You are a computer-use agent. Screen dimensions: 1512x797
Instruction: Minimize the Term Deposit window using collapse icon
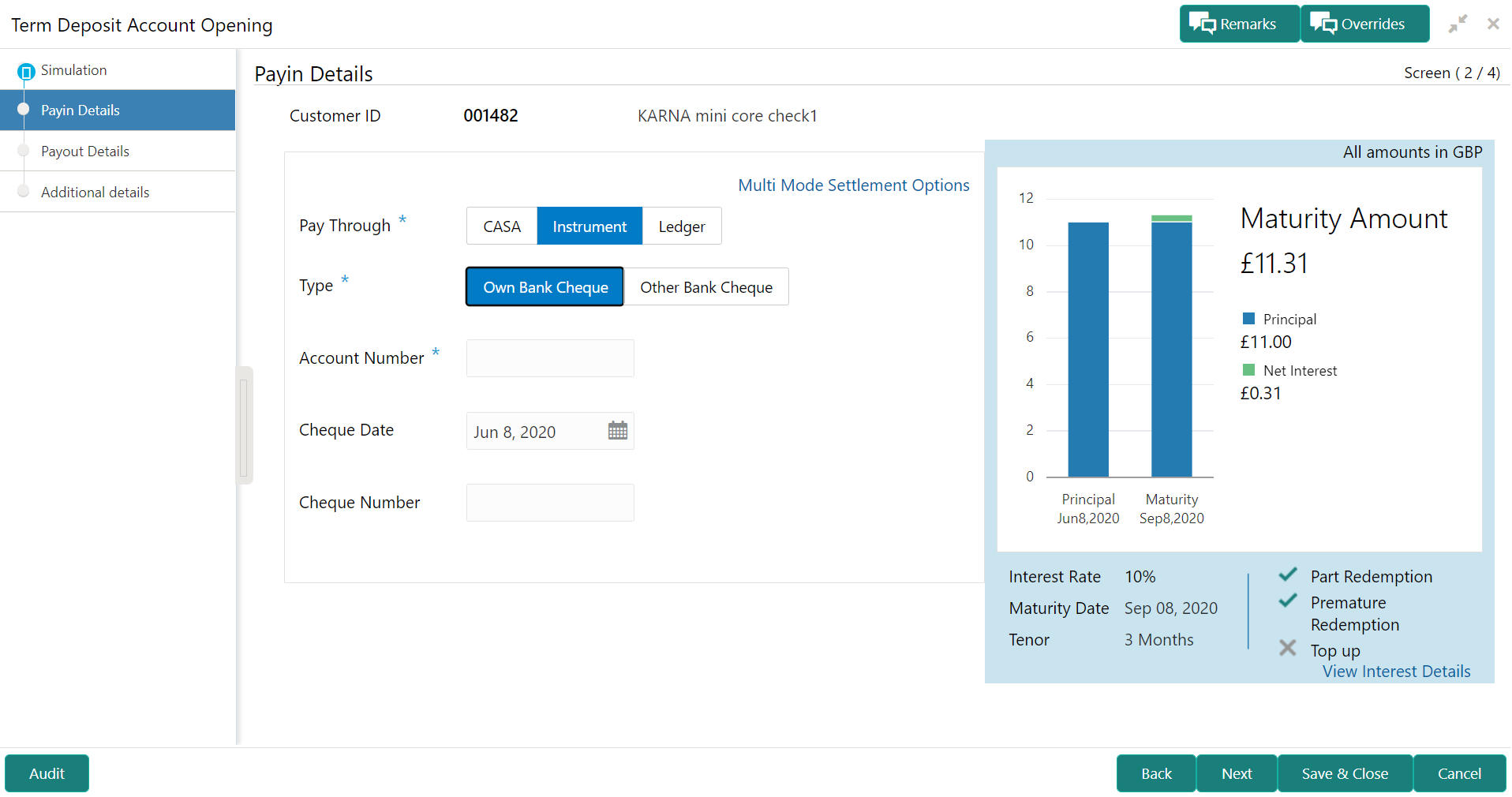tap(1458, 24)
